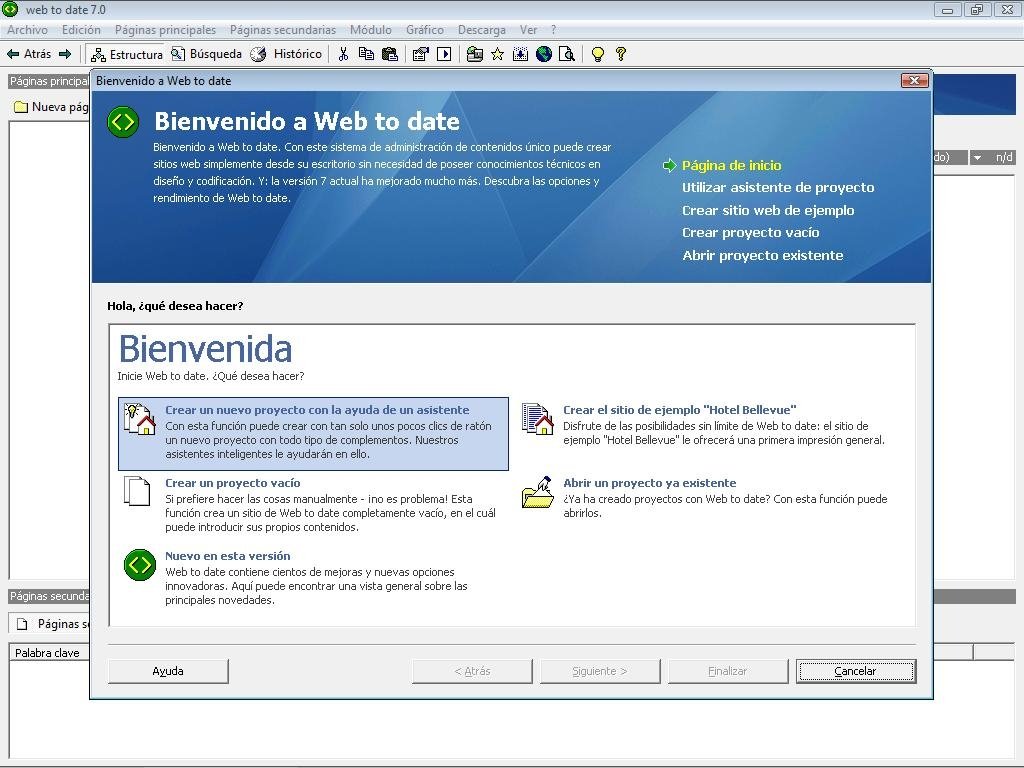1024x768 pixels.
Task: Click the download arrow picture icon
Action: point(520,54)
